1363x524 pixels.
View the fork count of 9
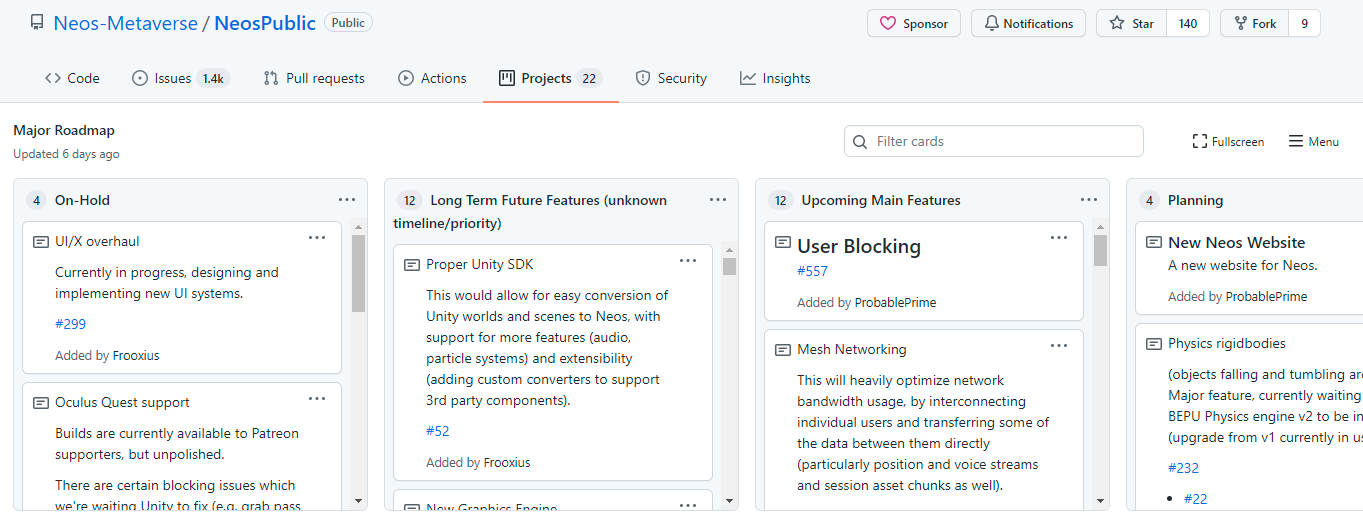[1304, 23]
